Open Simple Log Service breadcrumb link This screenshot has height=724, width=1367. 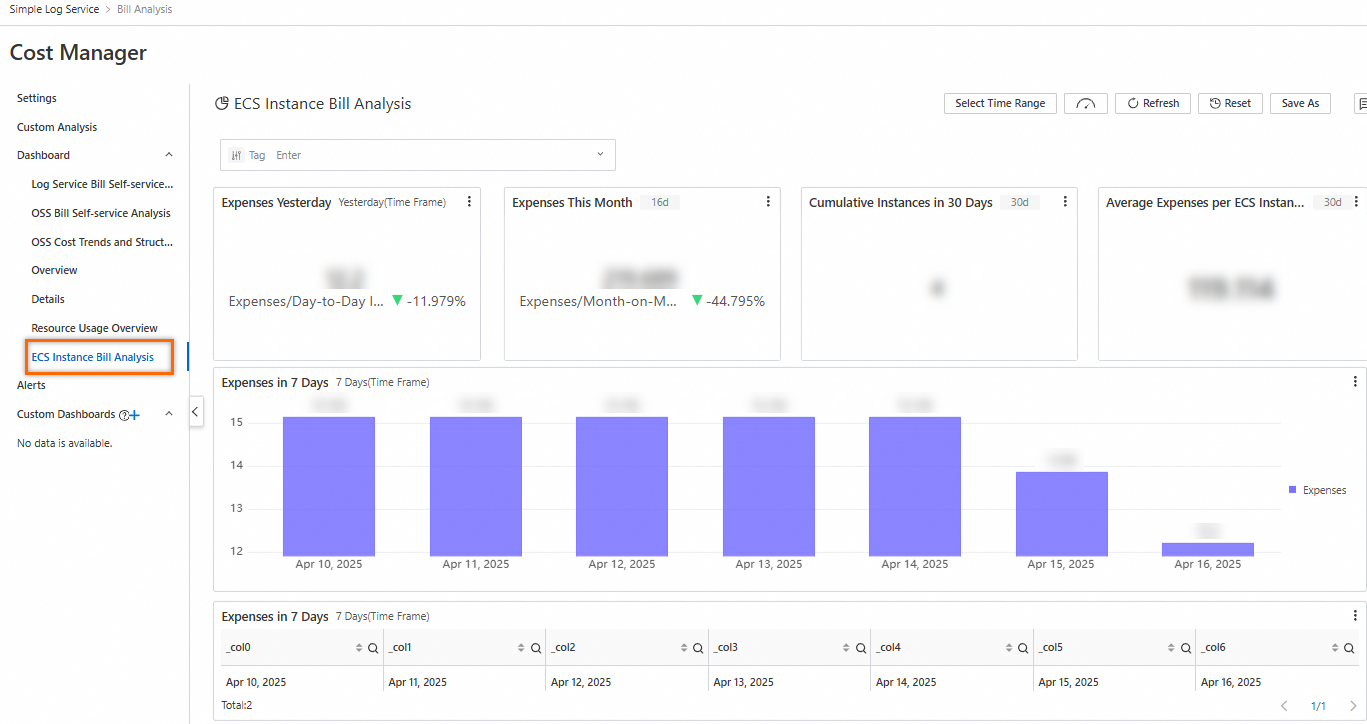click(54, 9)
